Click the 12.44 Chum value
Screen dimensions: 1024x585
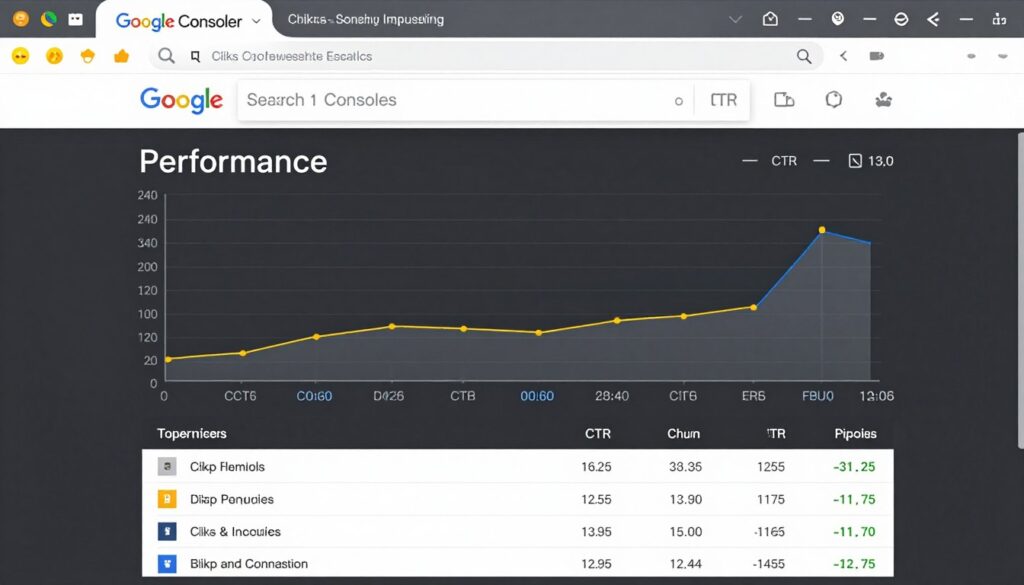[686, 563]
